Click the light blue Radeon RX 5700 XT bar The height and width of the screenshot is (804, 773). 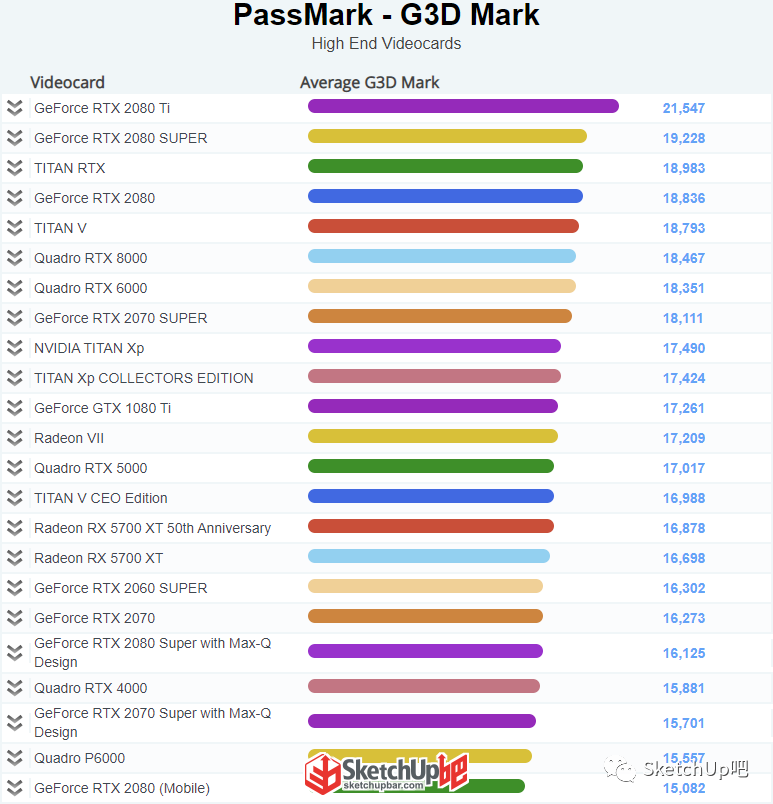click(x=429, y=556)
